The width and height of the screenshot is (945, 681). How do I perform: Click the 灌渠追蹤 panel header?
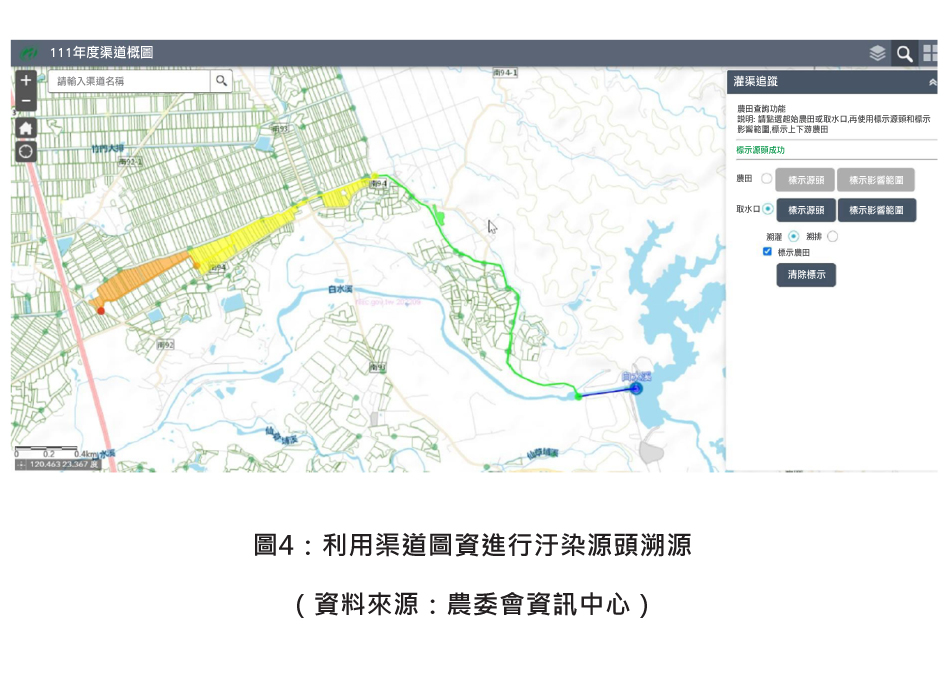[x=790, y=82]
